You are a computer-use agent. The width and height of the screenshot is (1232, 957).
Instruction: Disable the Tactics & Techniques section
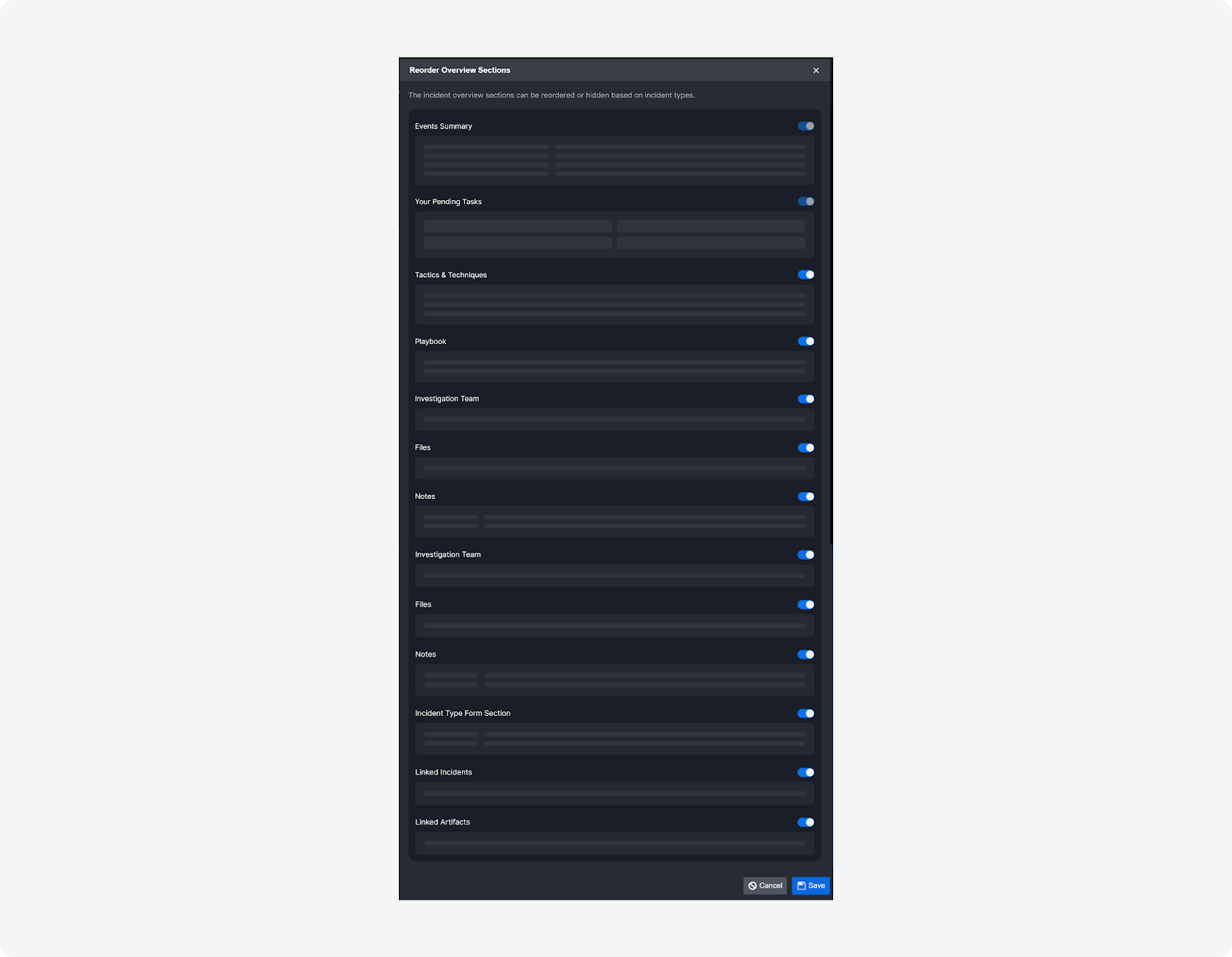806,275
